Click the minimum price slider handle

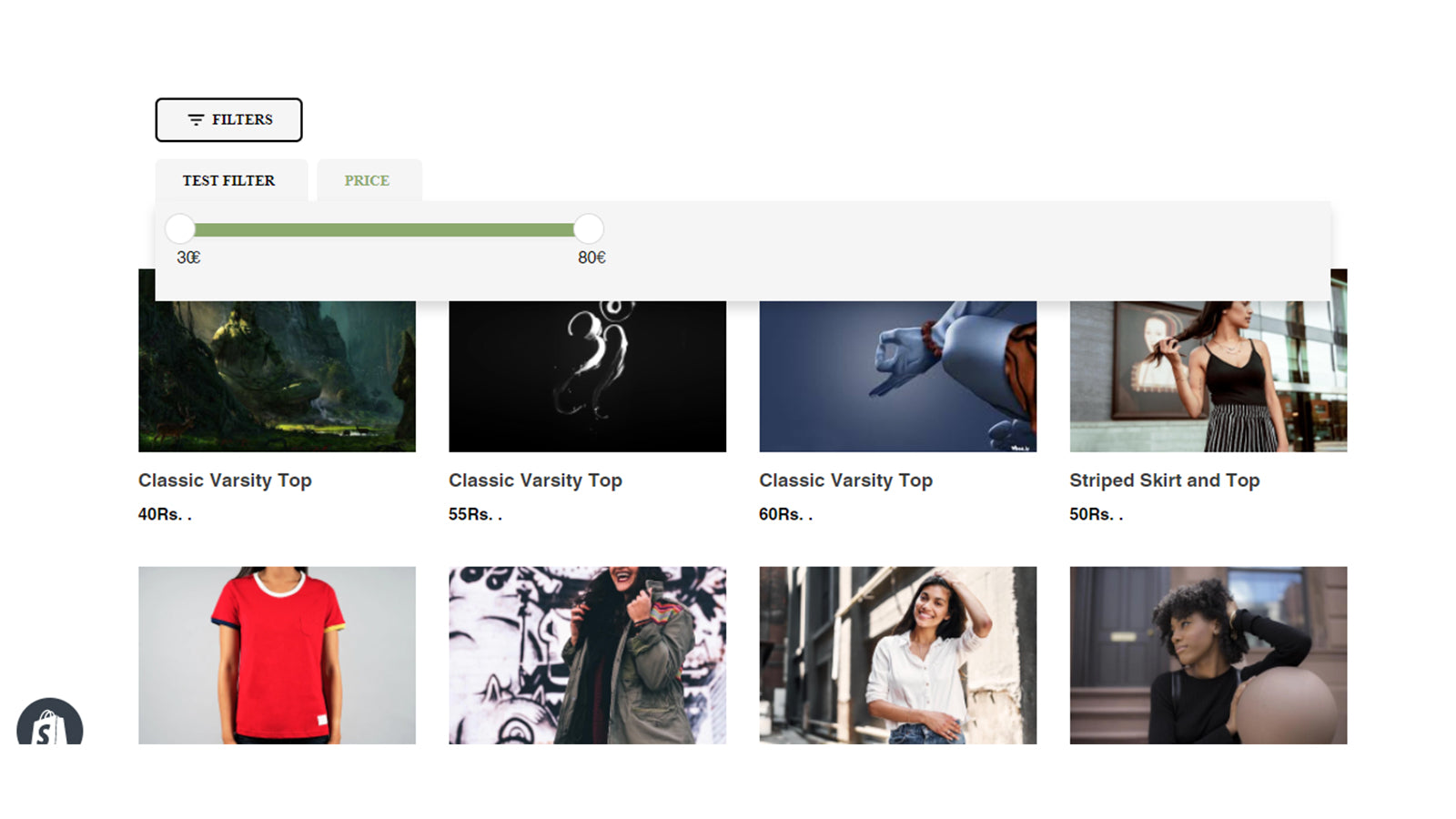pos(180,229)
